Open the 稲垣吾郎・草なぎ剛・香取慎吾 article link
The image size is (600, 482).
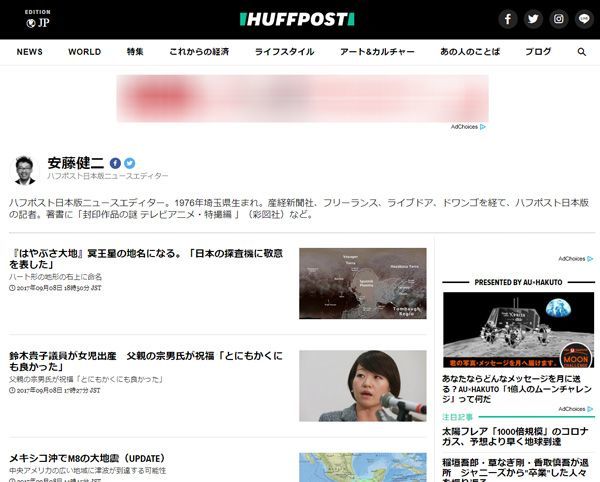click(515, 470)
